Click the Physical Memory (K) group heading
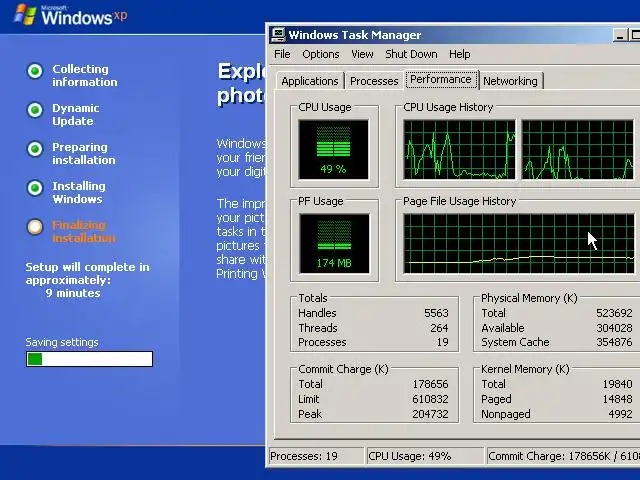The image size is (640, 480). (529, 298)
